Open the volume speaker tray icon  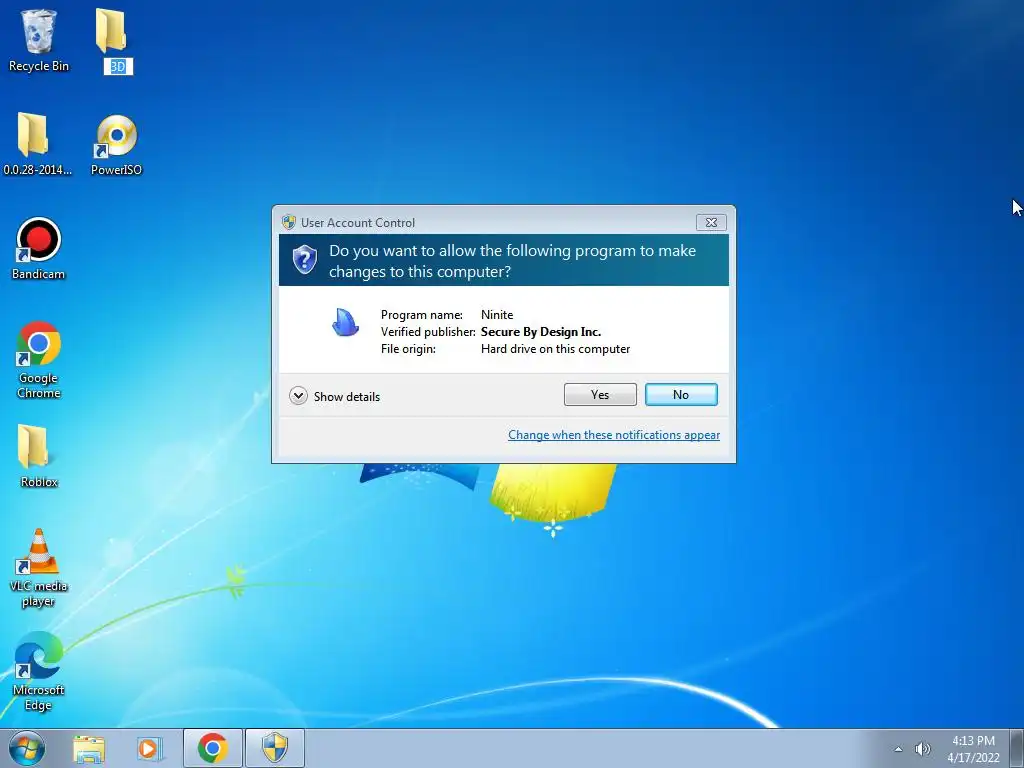(x=922, y=749)
